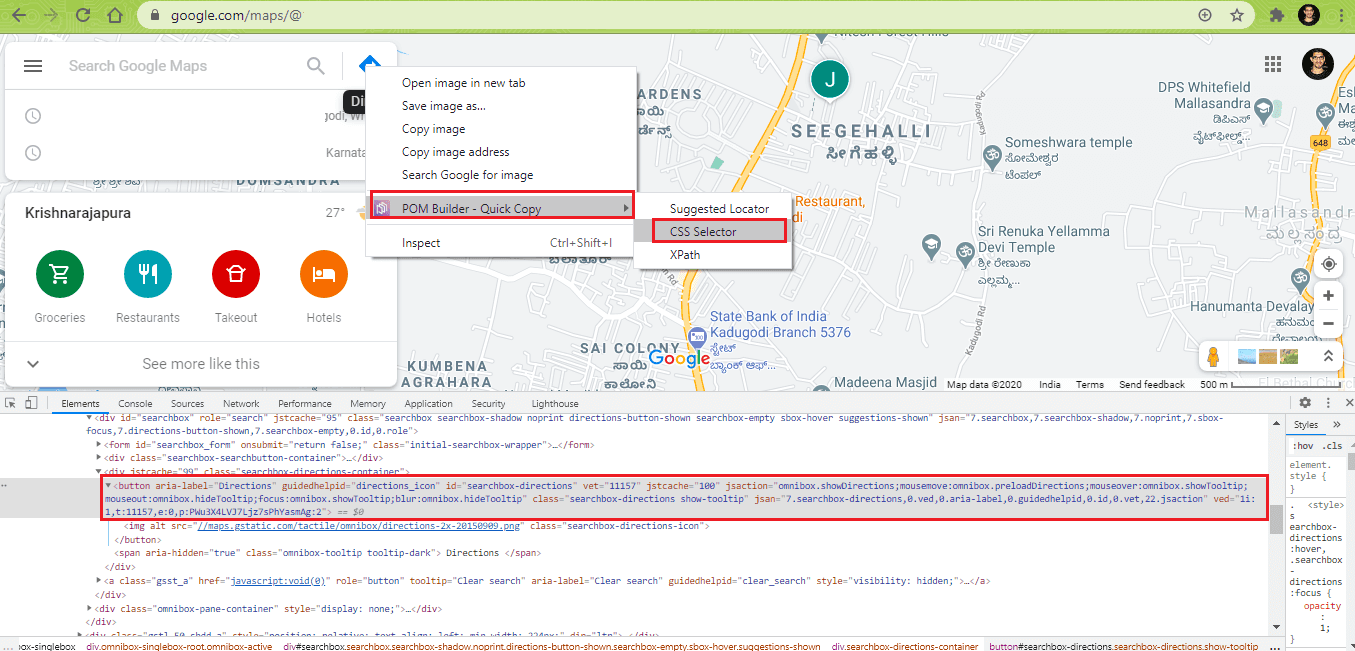The width and height of the screenshot is (1355, 651).
Task: Switch to Network tab in DevTools
Action: 242,404
